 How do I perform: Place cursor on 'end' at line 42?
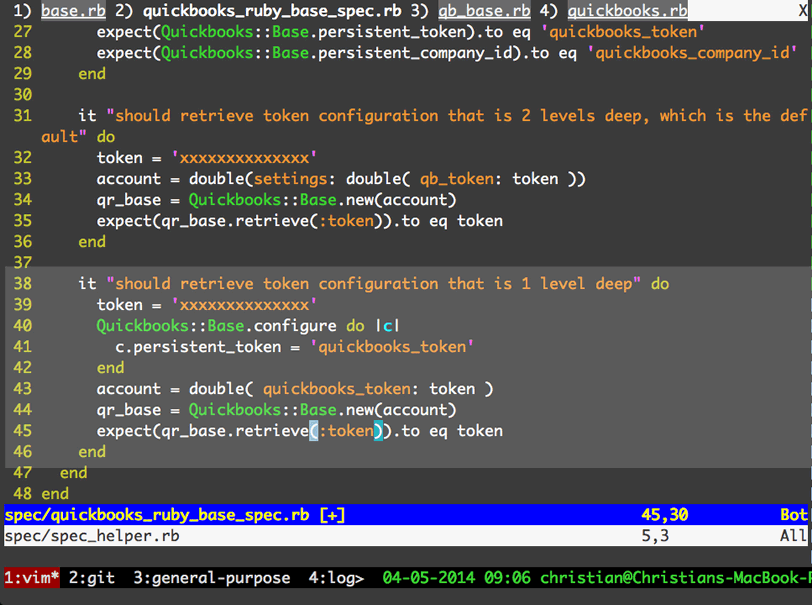click(110, 367)
